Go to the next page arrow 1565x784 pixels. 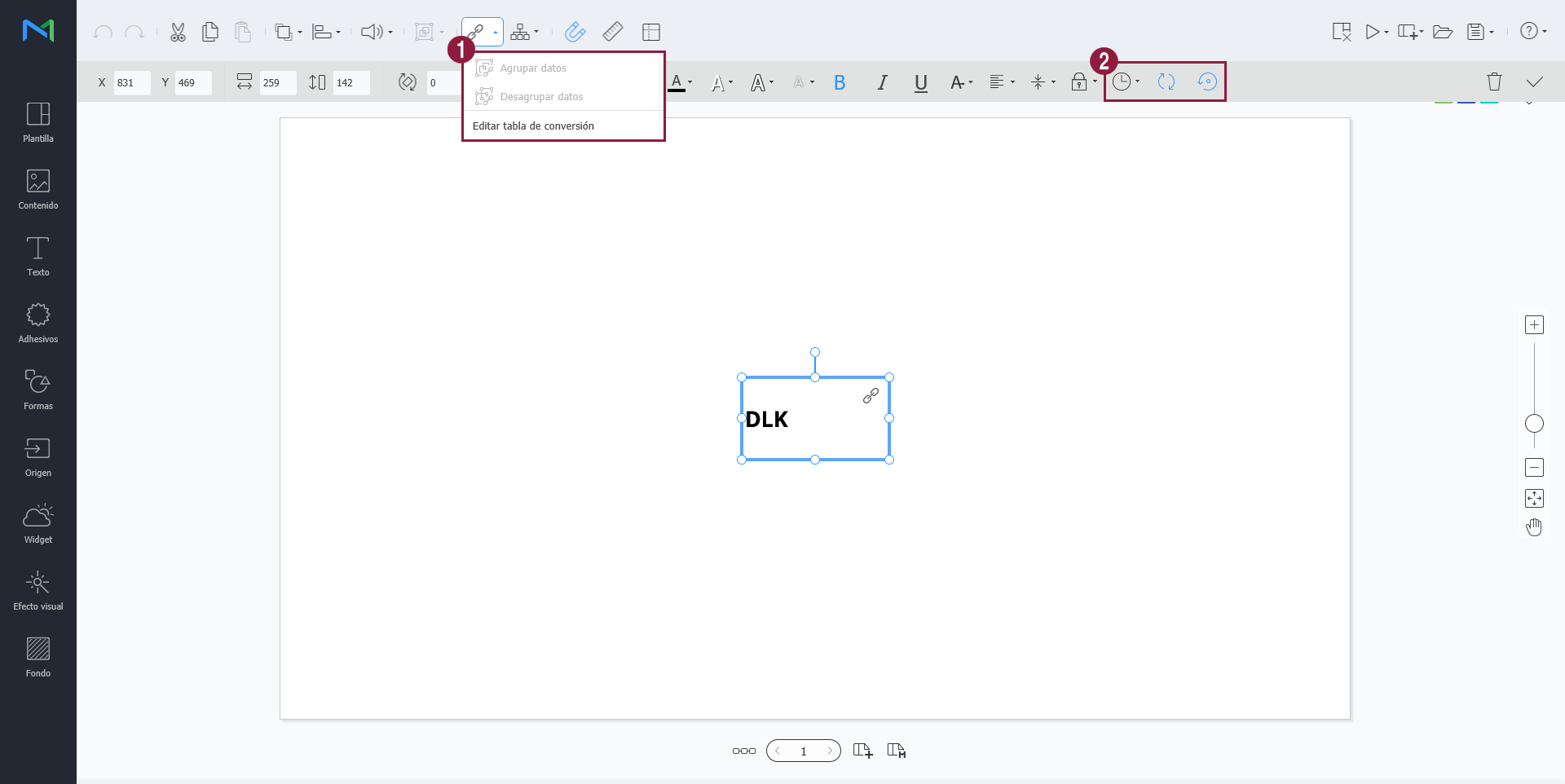pyautogui.click(x=829, y=751)
